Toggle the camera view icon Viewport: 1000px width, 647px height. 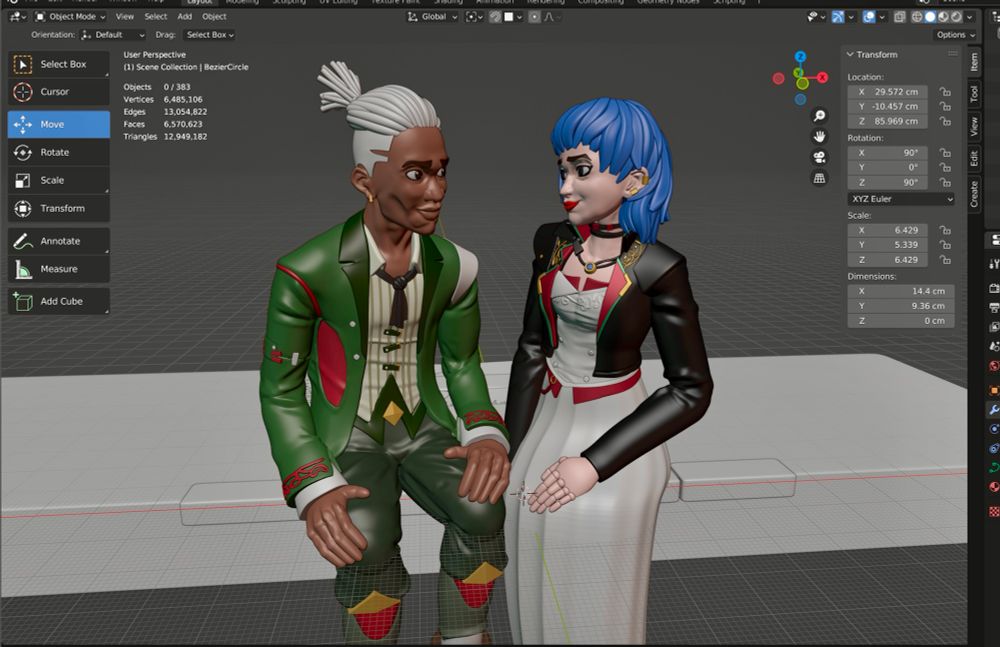point(820,157)
